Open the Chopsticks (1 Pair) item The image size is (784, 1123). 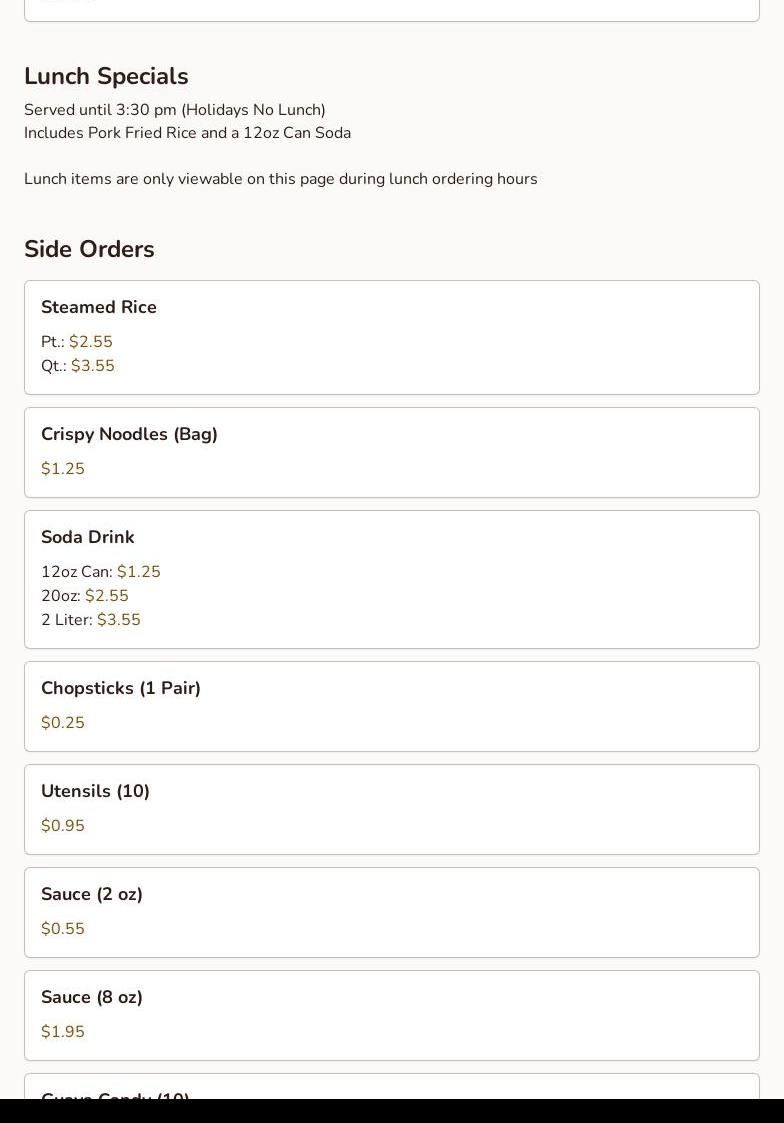tap(121, 688)
